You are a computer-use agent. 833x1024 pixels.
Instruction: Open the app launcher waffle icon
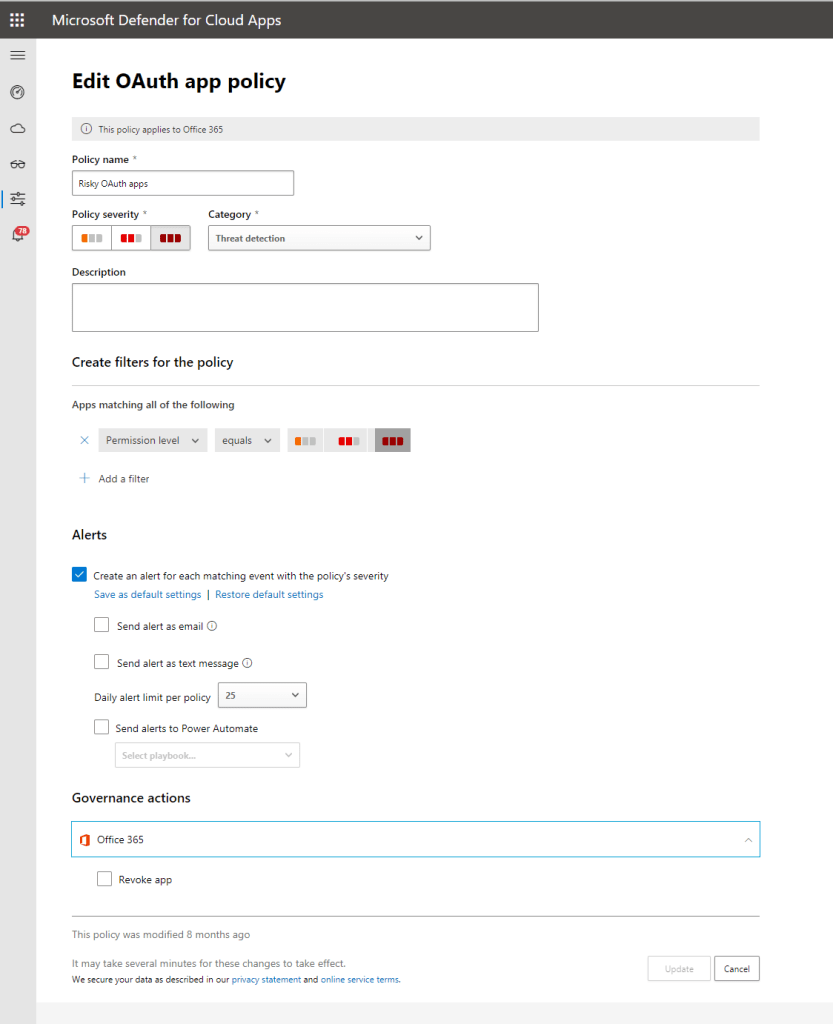click(17, 20)
